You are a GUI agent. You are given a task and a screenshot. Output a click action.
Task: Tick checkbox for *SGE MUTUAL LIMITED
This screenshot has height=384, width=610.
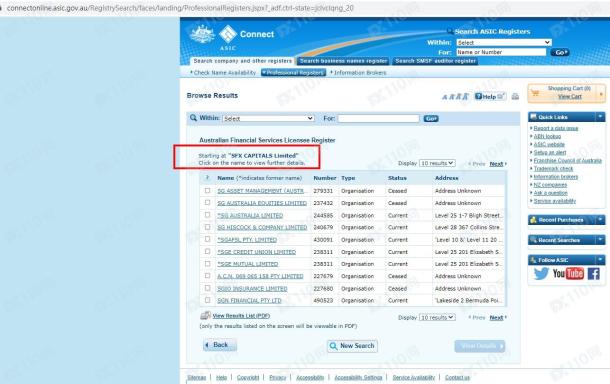pos(207,263)
